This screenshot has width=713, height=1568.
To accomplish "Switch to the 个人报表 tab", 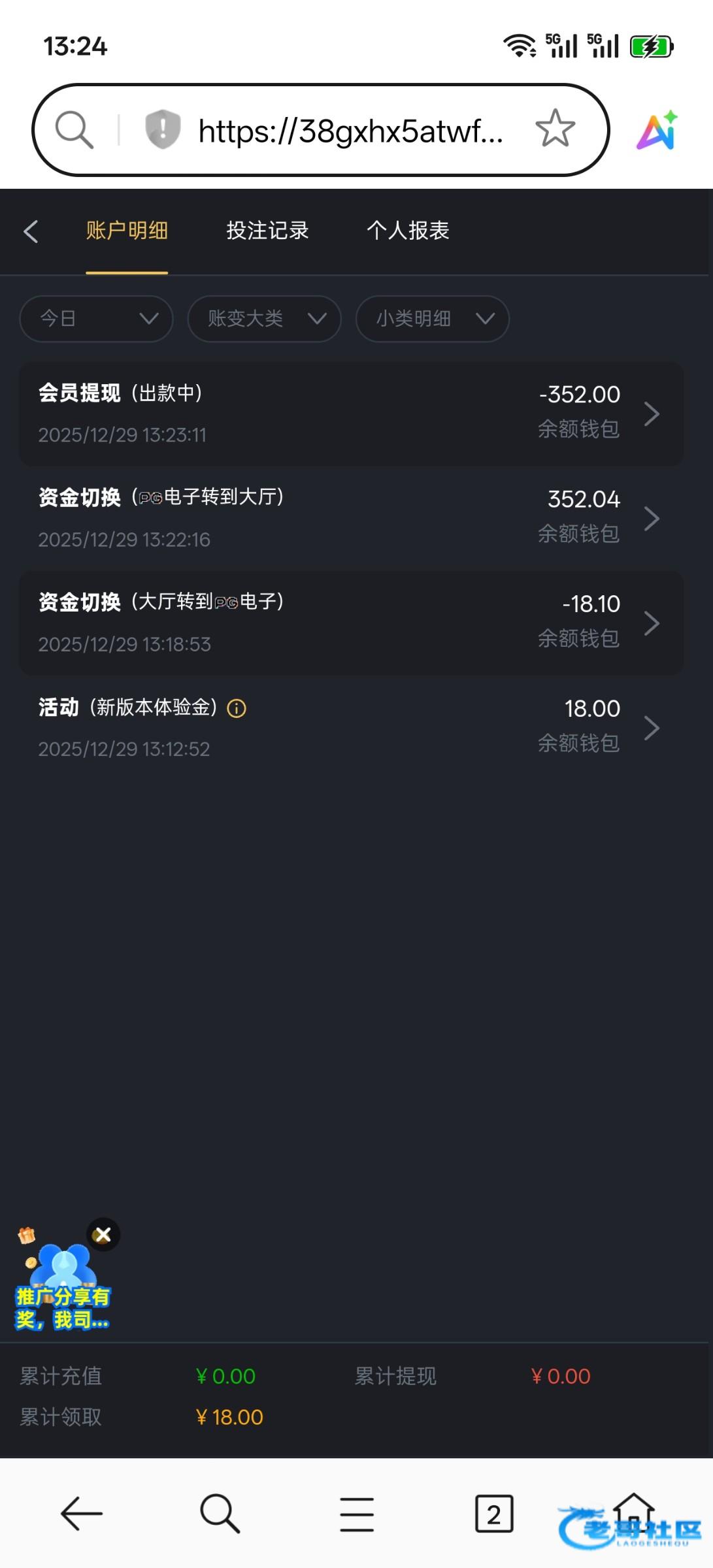I will pyautogui.click(x=408, y=231).
